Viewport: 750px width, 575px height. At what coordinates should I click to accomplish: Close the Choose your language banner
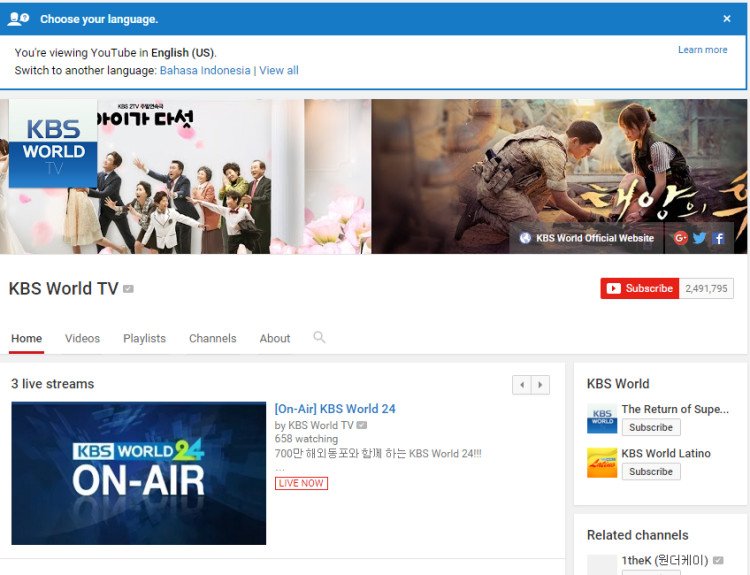click(727, 19)
